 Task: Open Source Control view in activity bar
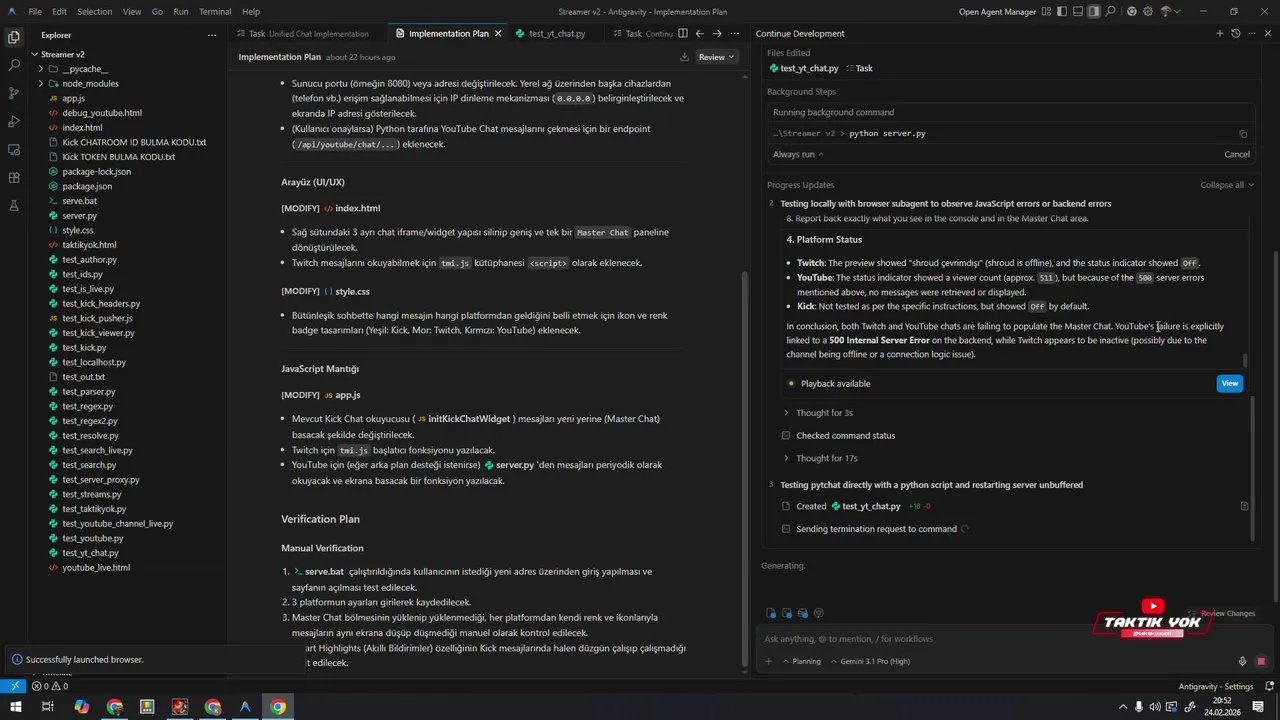[x=14, y=93]
